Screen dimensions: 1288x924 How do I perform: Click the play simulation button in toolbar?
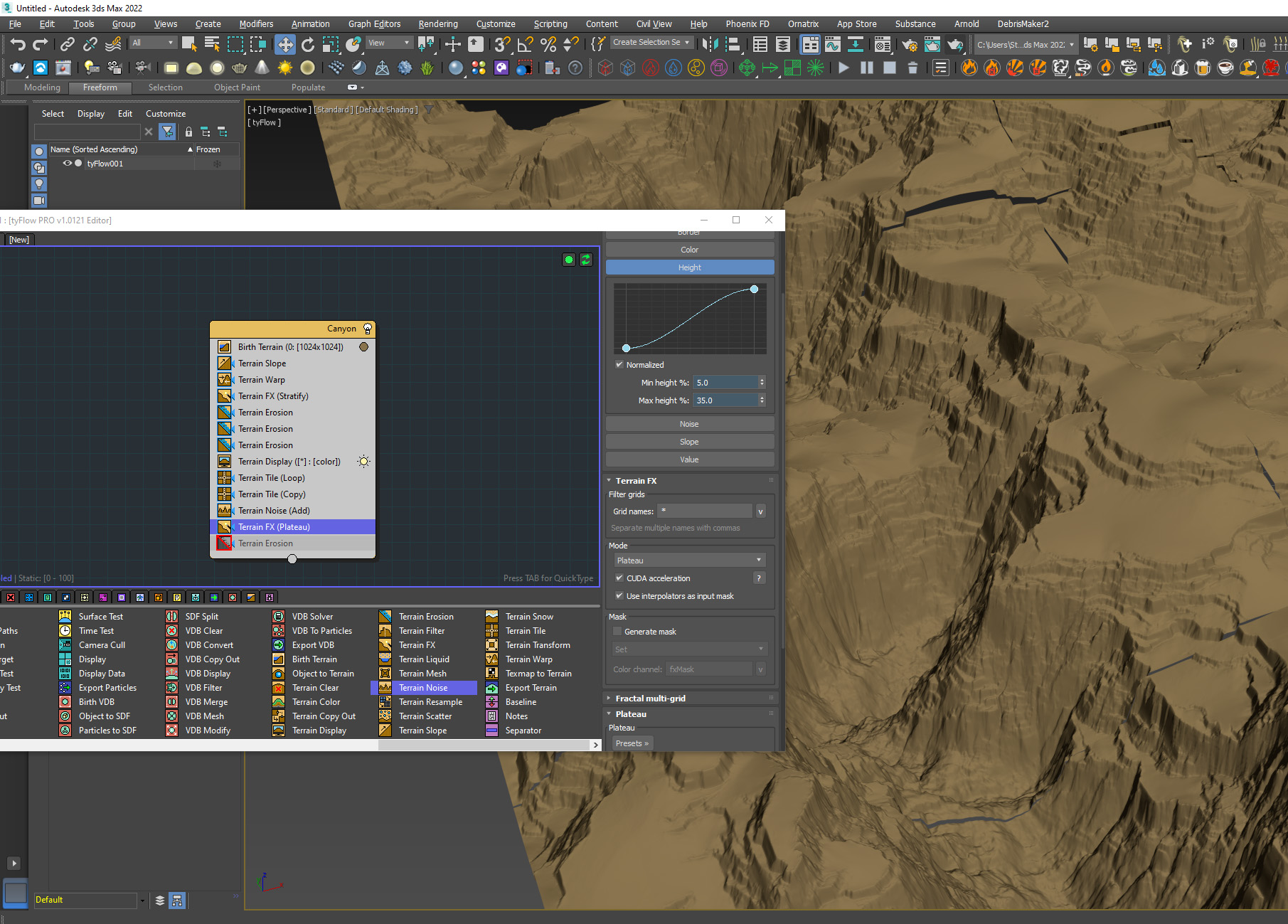click(x=843, y=68)
